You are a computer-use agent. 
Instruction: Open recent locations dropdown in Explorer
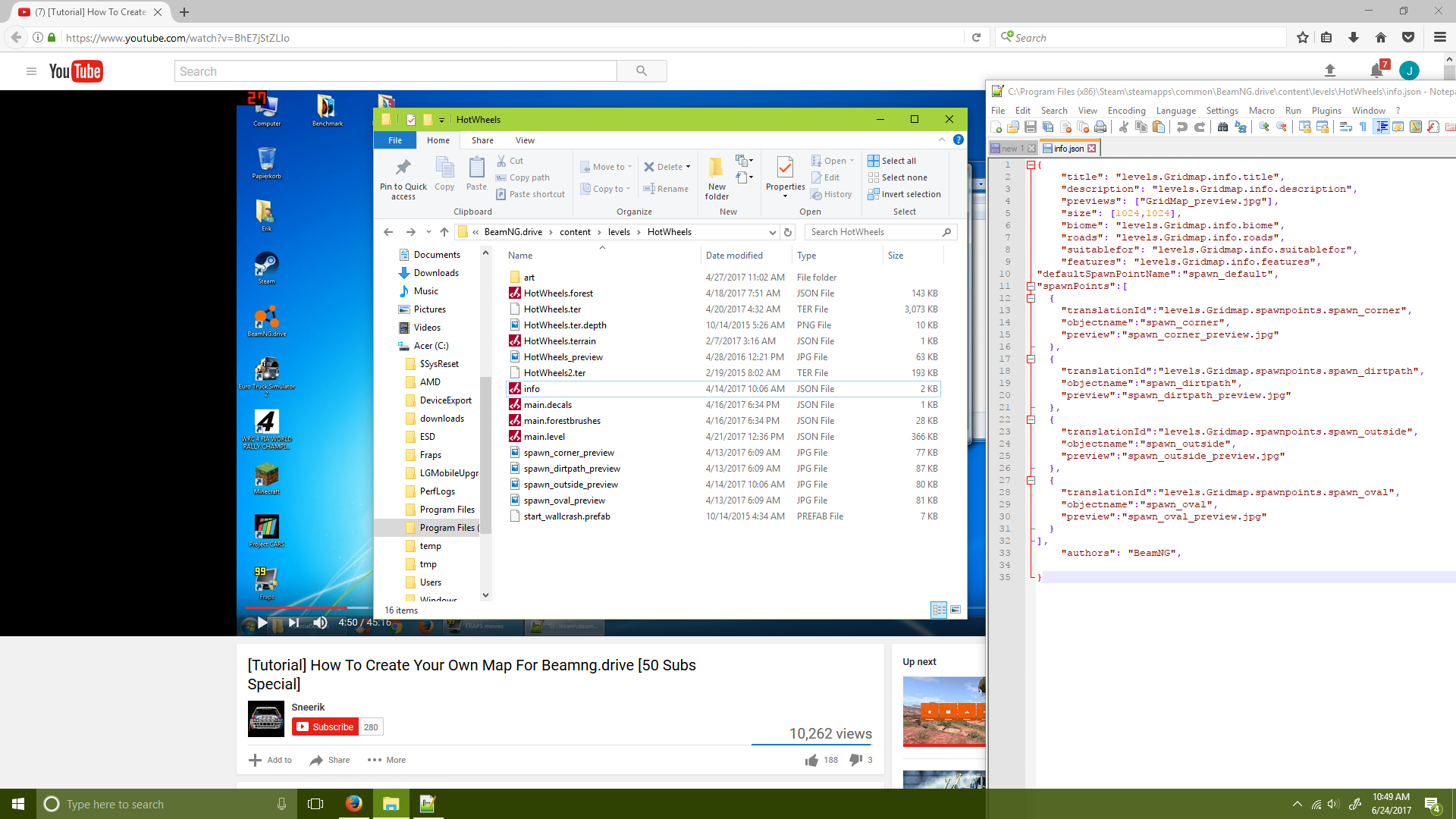tap(428, 232)
